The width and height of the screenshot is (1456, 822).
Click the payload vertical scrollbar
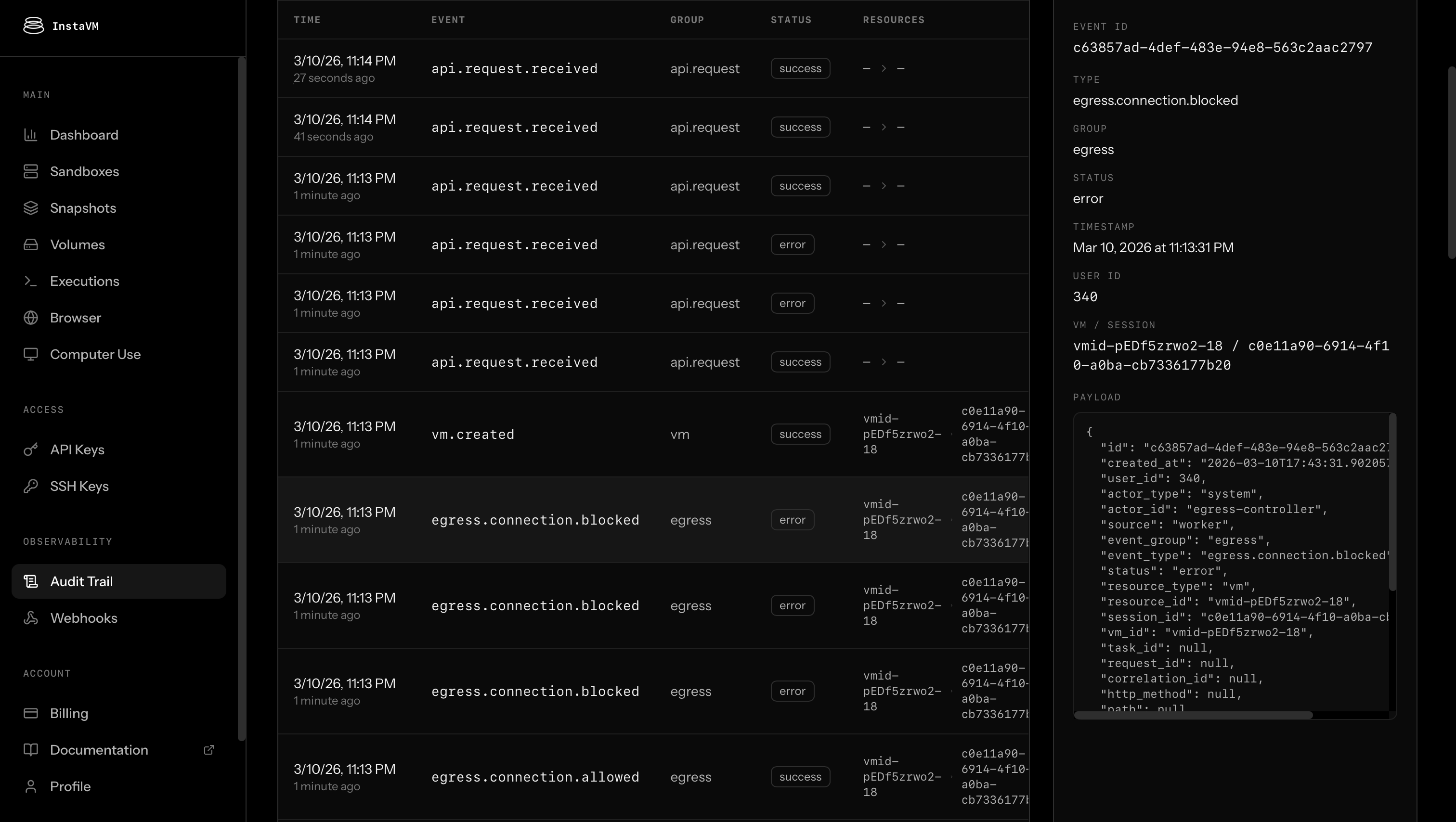(x=1393, y=503)
